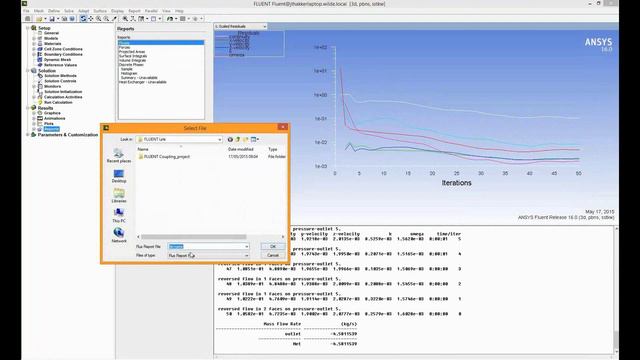The width and height of the screenshot is (640, 360).
Task: Open the Surface menu
Action: (x=100, y=11)
